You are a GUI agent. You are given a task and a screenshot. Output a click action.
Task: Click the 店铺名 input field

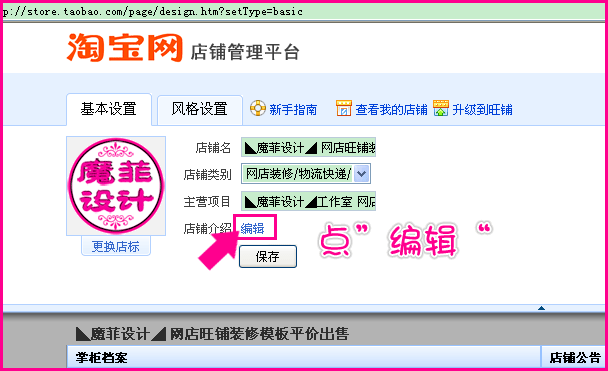click(308, 147)
